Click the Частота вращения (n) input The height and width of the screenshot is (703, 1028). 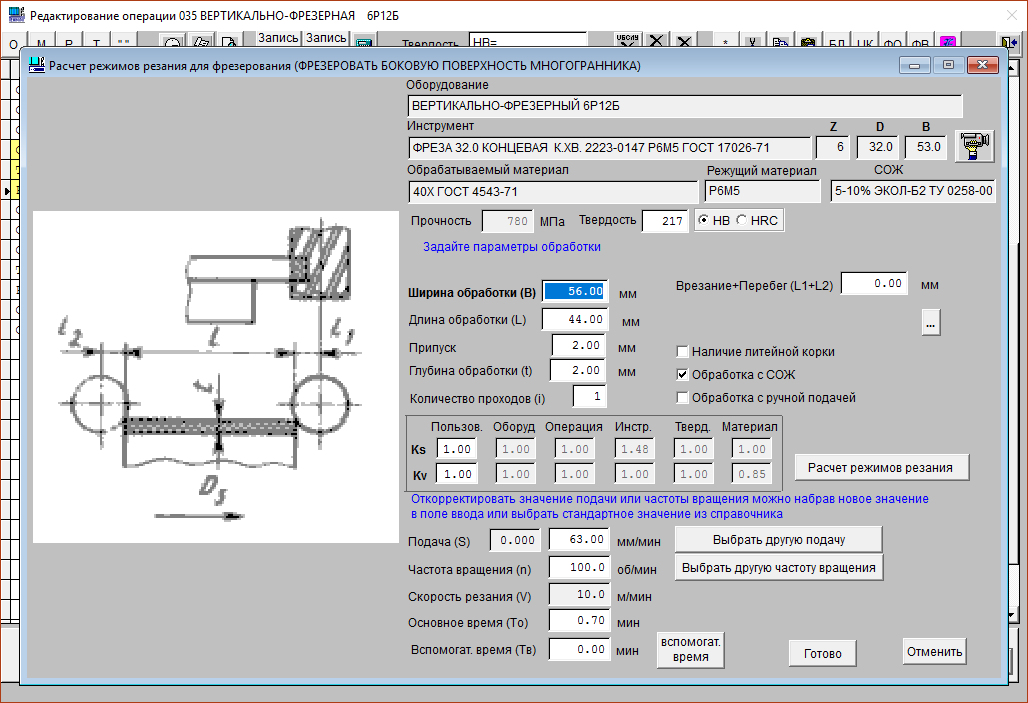point(580,568)
